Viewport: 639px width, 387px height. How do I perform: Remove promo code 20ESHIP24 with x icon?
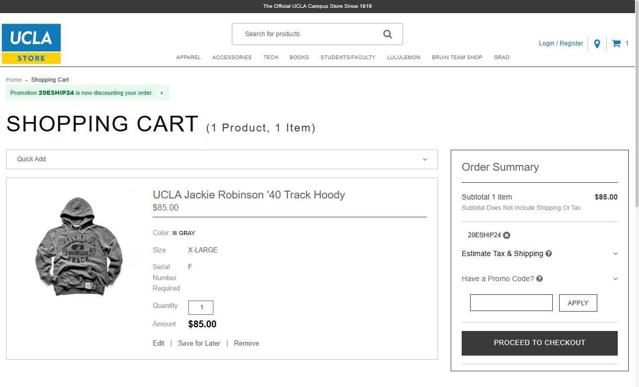[x=507, y=235]
